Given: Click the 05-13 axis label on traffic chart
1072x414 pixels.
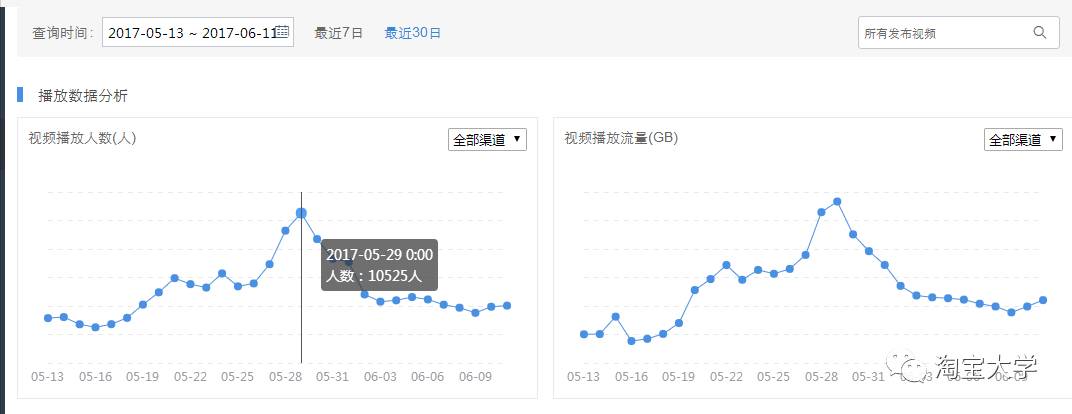Looking at the screenshot, I should (x=584, y=376).
